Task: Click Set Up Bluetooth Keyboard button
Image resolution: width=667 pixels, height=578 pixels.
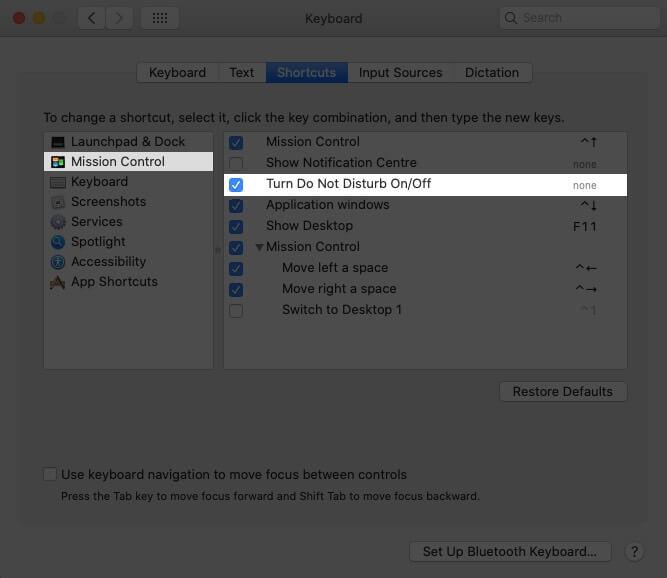Action: [x=509, y=551]
